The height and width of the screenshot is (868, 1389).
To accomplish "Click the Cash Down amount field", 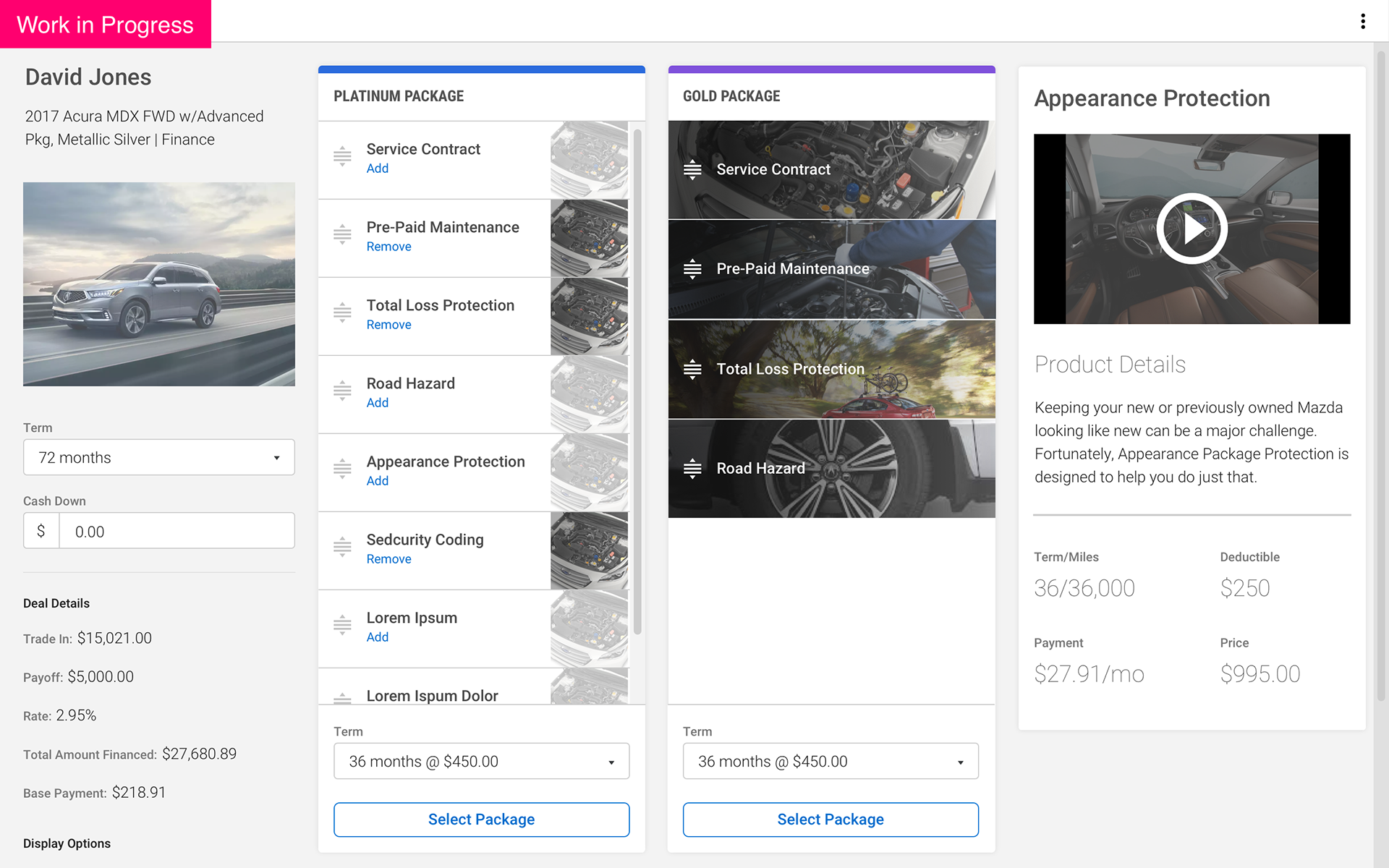I will click(x=177, y=531).
